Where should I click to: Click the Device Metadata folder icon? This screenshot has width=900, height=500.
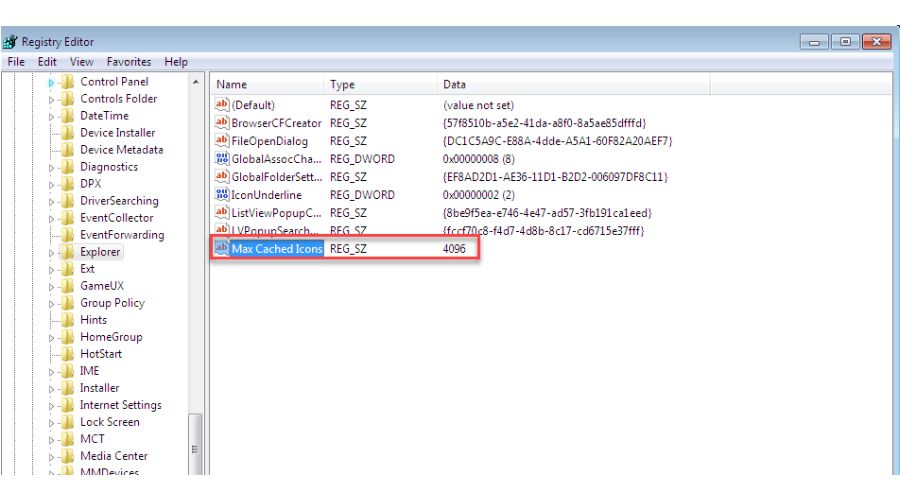coord(68,150)
